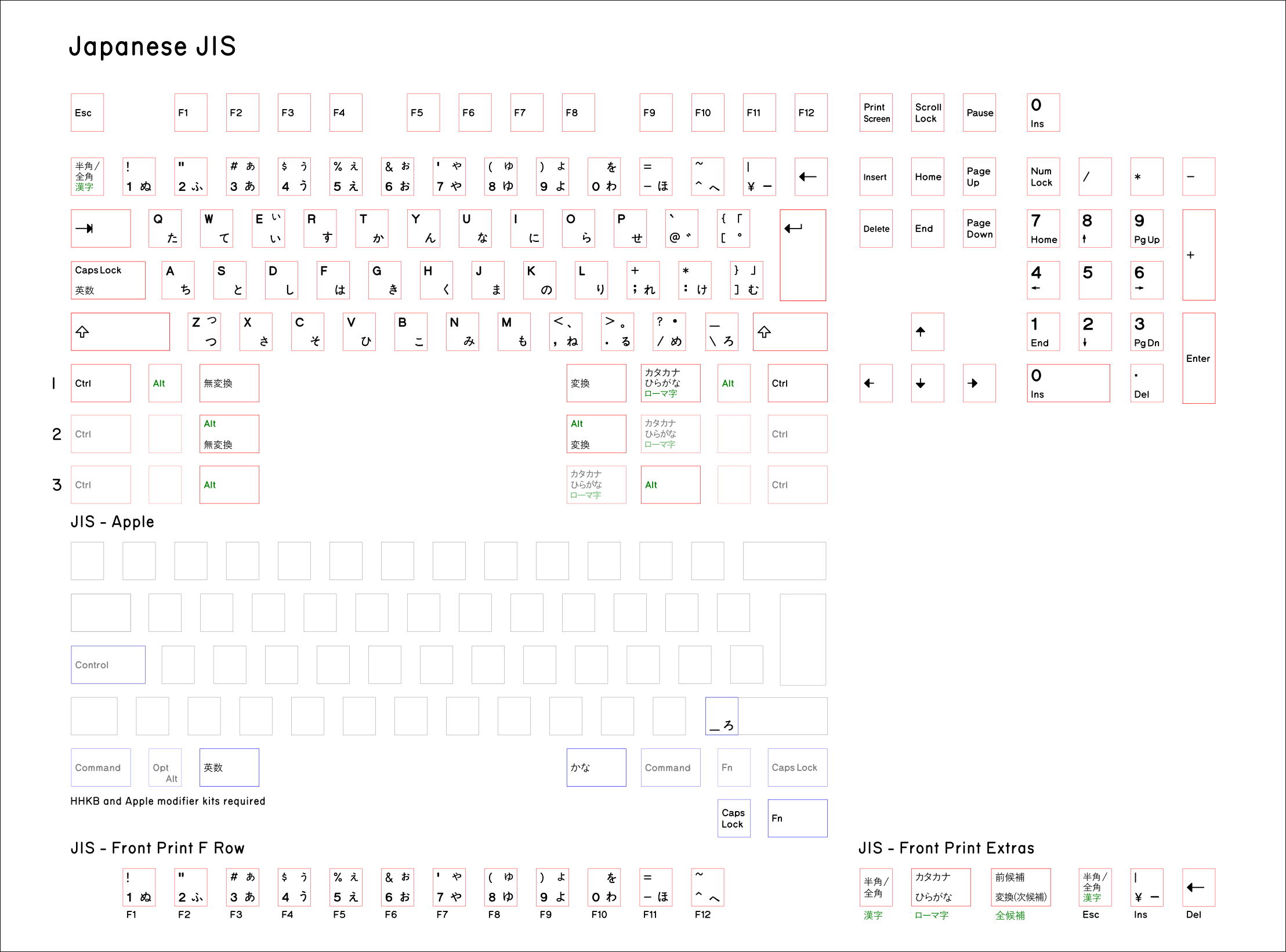Toggle the Scroll Lock key
The height and width of the screenshot is (952, 1286).
[x=927, y=113]
